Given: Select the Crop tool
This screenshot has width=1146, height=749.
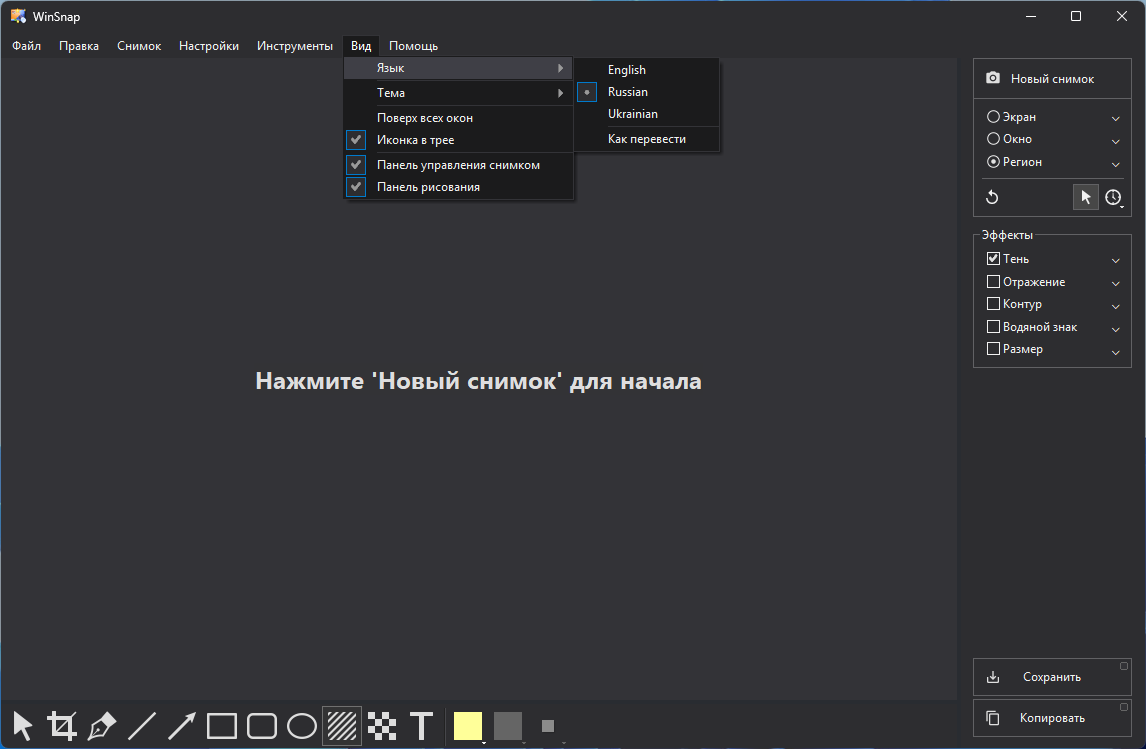Looking at the screenshot, I should (x=62, y=726).
